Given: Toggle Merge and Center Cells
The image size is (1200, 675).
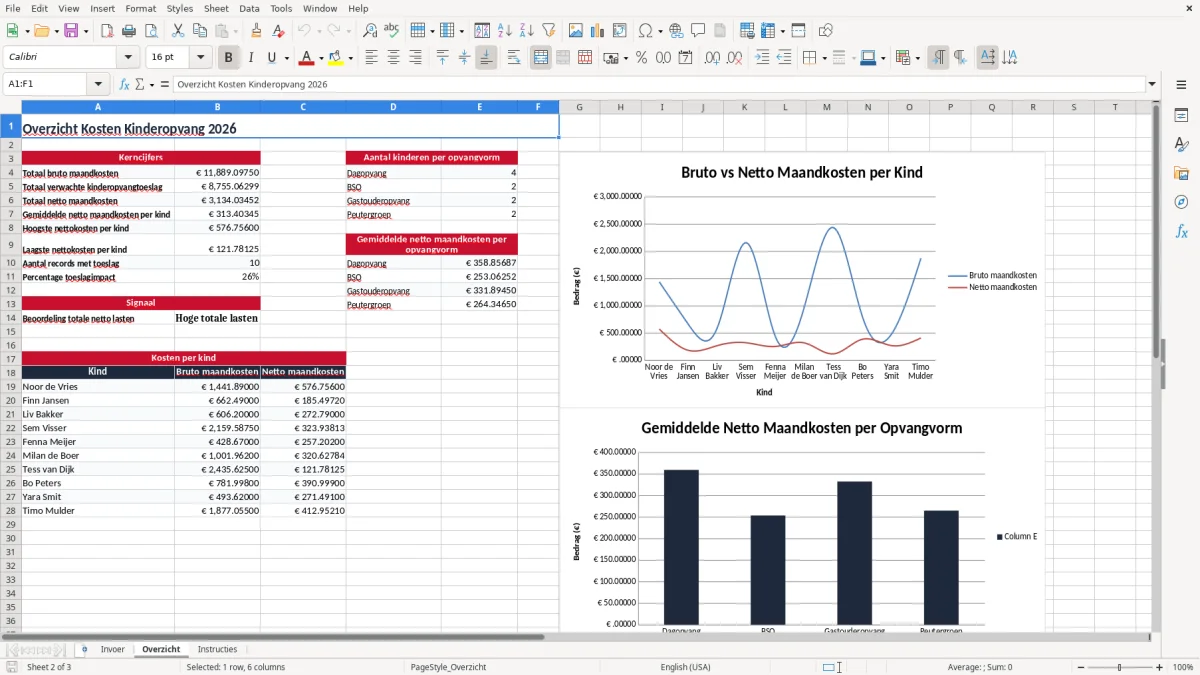Looking at the screenshot, I should pyautogui.click(x=541, y=58).
